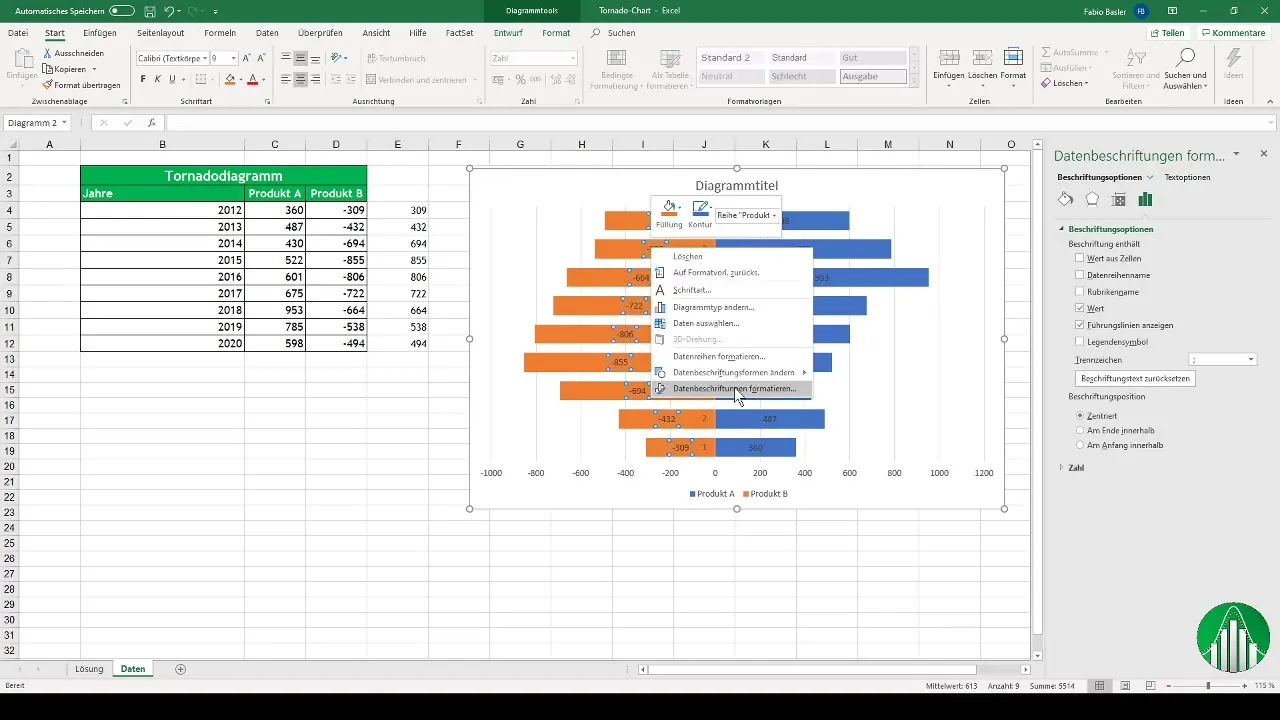Click Beschriftungstext zurücksetzen button
Viewport: 1280px width, 720px height.
1134,379
